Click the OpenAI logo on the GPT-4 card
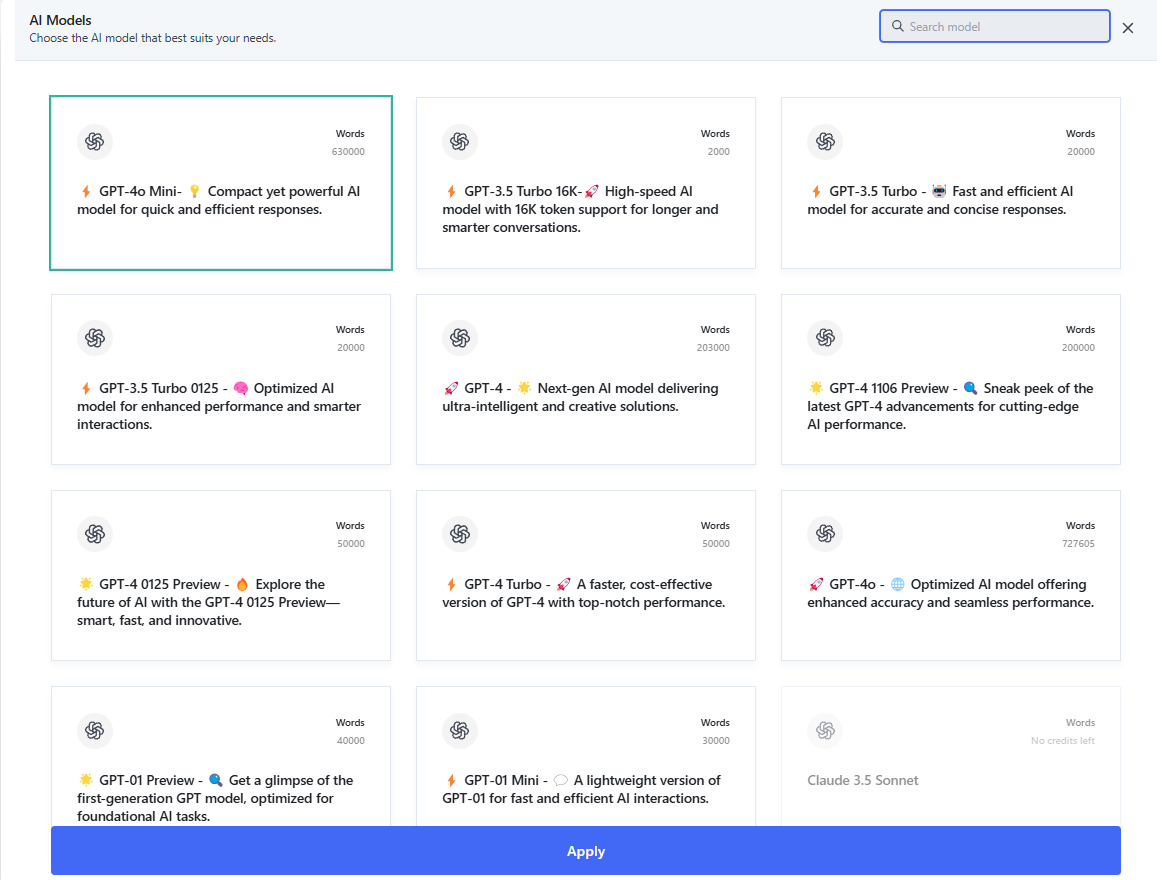Image resolution: width=1164 pixels, height=880 pixels. point(460,338)
